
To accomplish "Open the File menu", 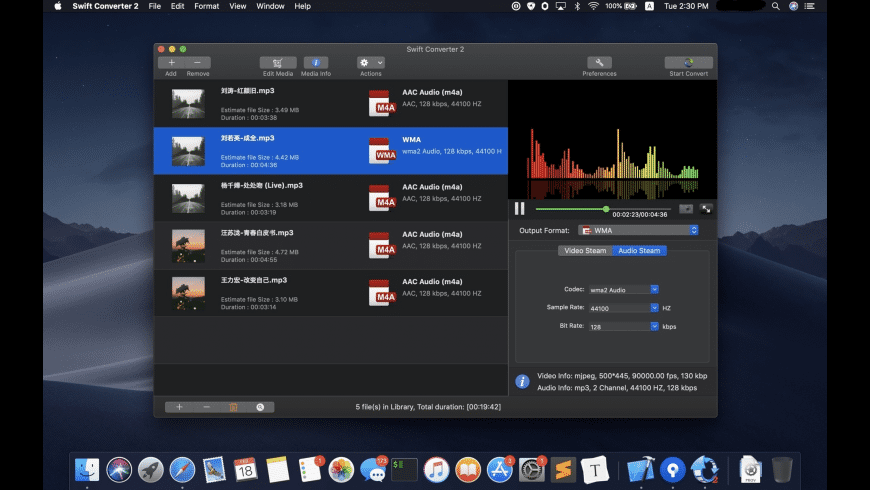I will [155, 6].
